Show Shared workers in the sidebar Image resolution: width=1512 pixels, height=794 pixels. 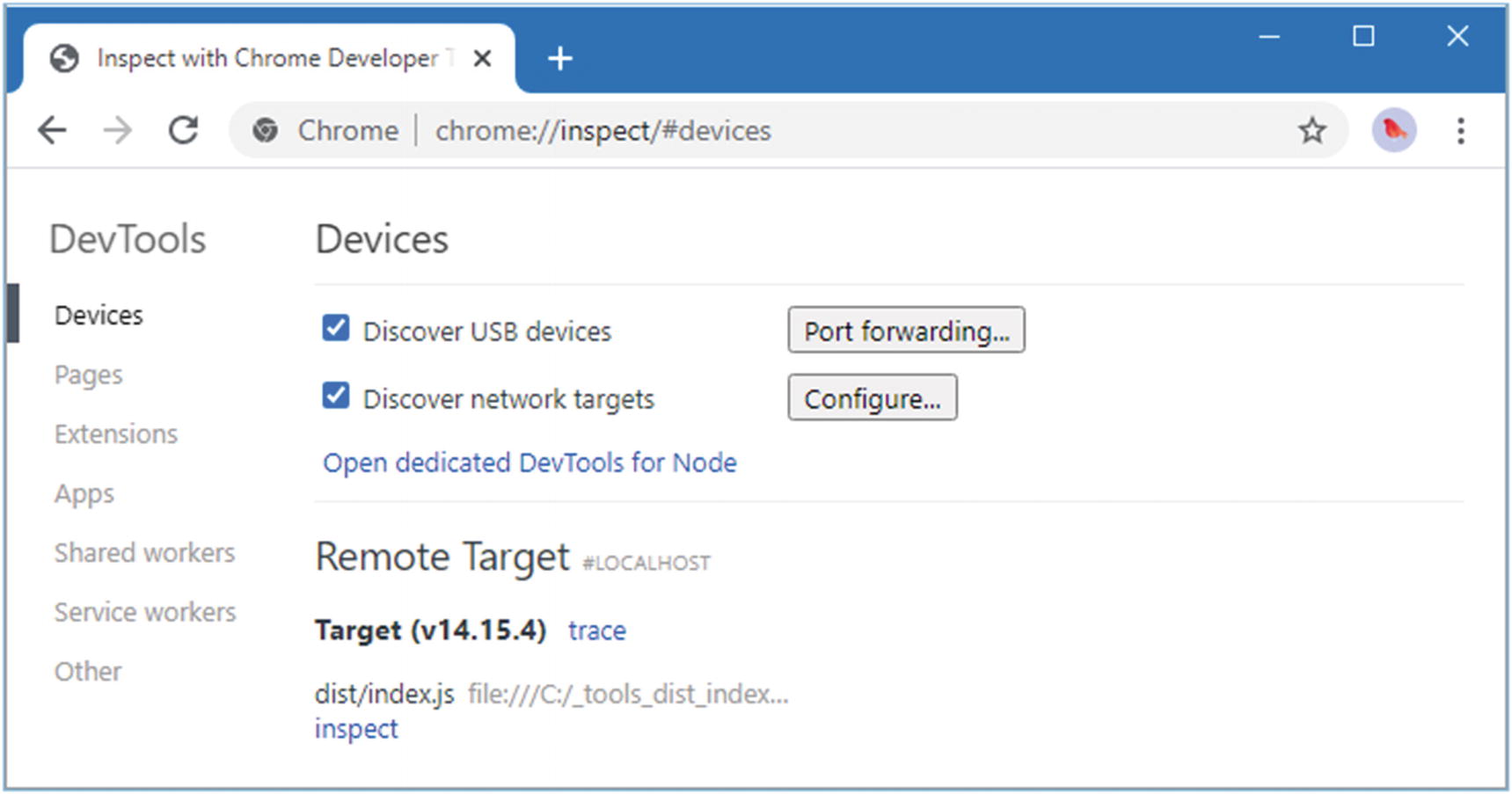pyautogui.click(x=144, y=553)
